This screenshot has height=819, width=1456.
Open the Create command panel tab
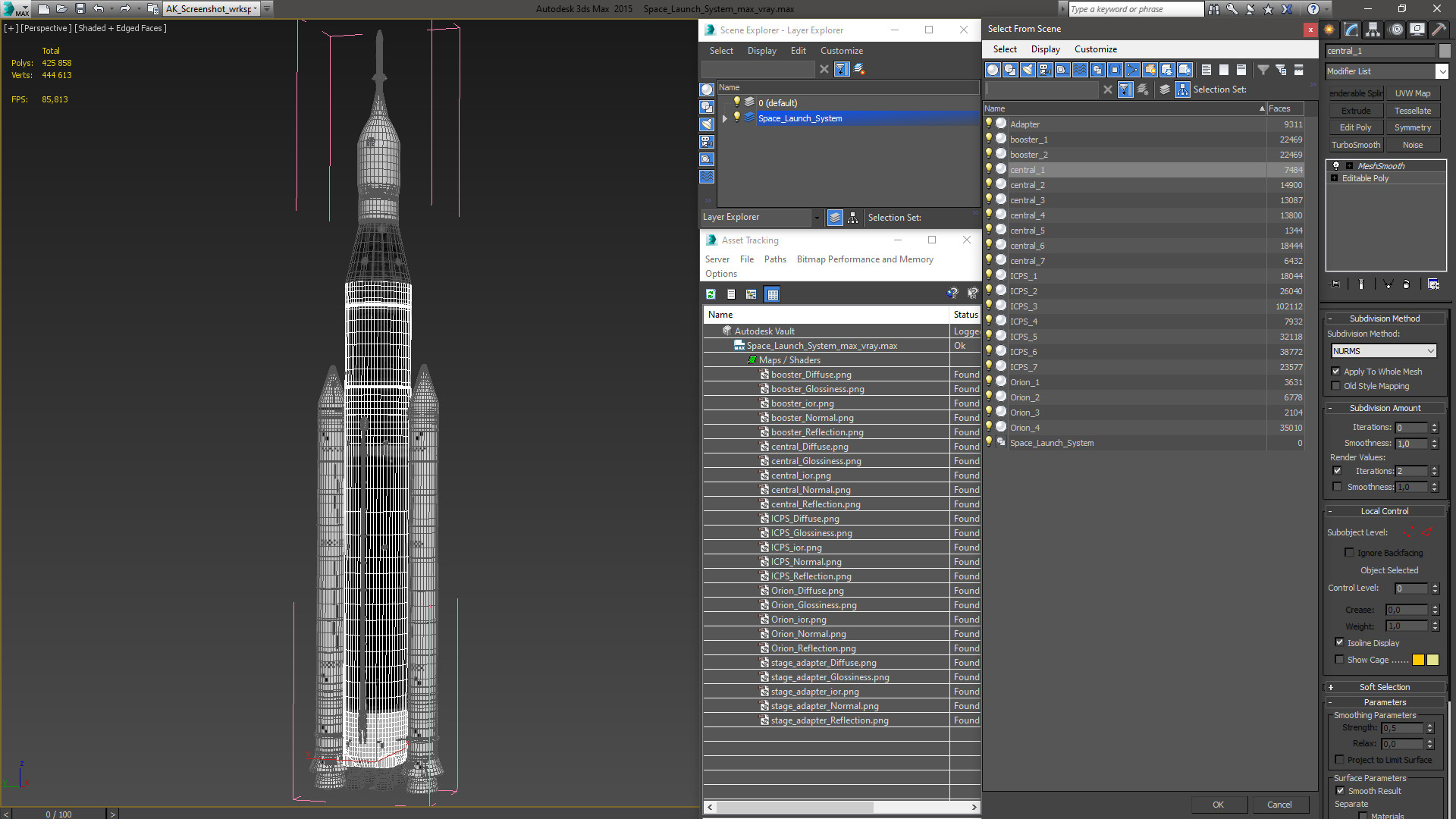(x=1329, y=30)
